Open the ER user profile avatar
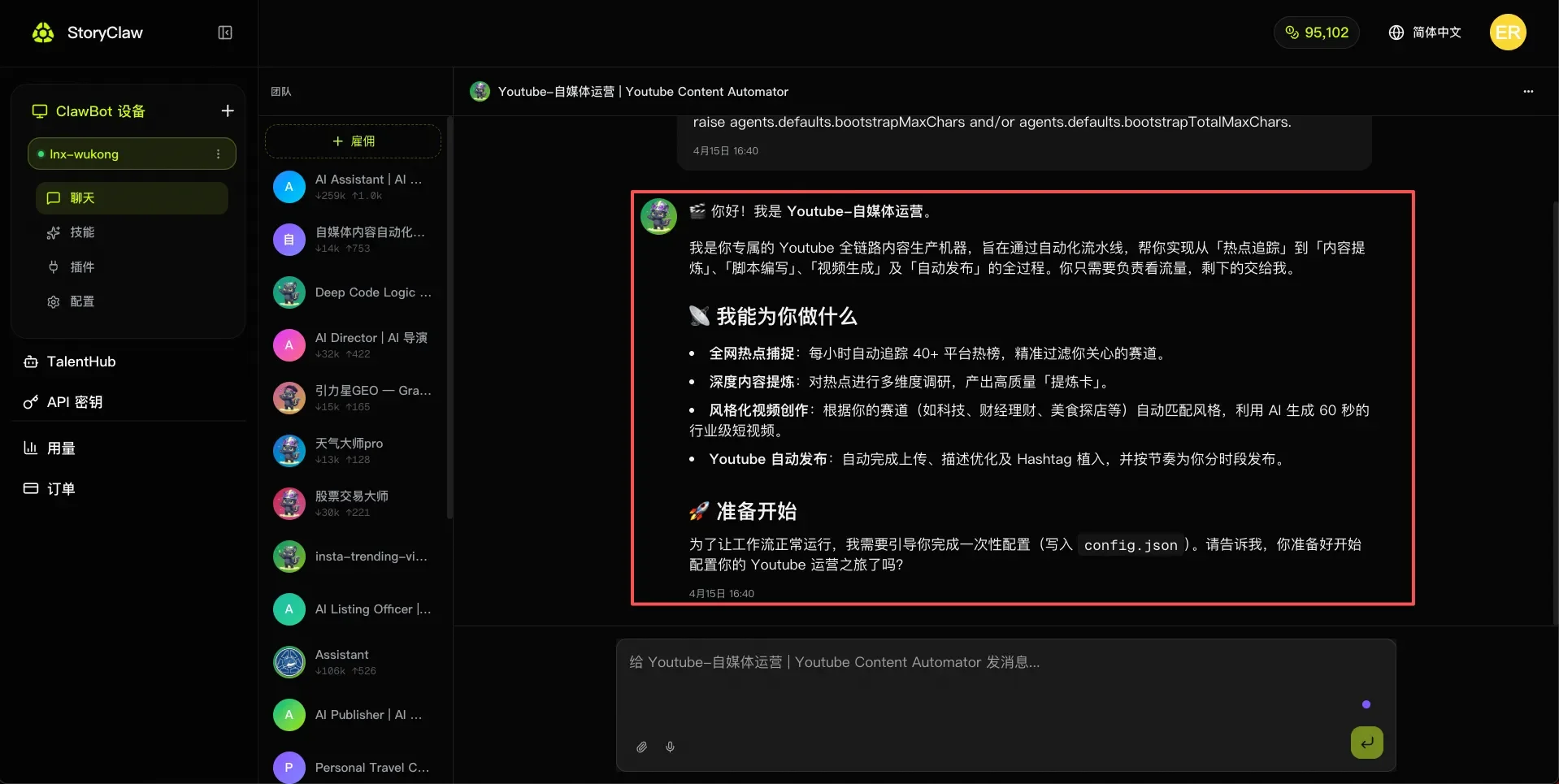The image size is (1559, 784). pyautogui.click(x=1508, y=32)
